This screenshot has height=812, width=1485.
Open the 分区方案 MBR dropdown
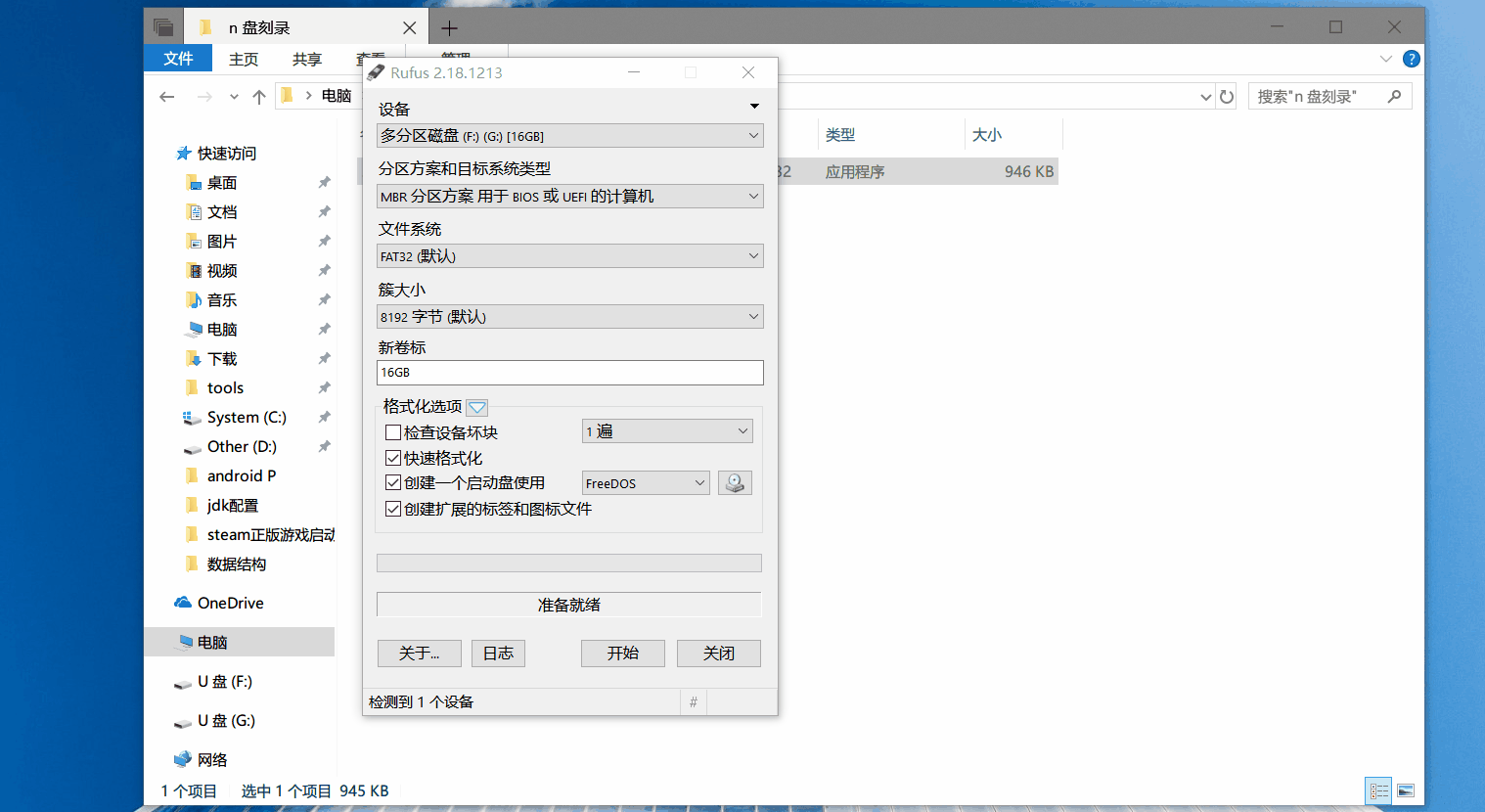pos(569,197)
